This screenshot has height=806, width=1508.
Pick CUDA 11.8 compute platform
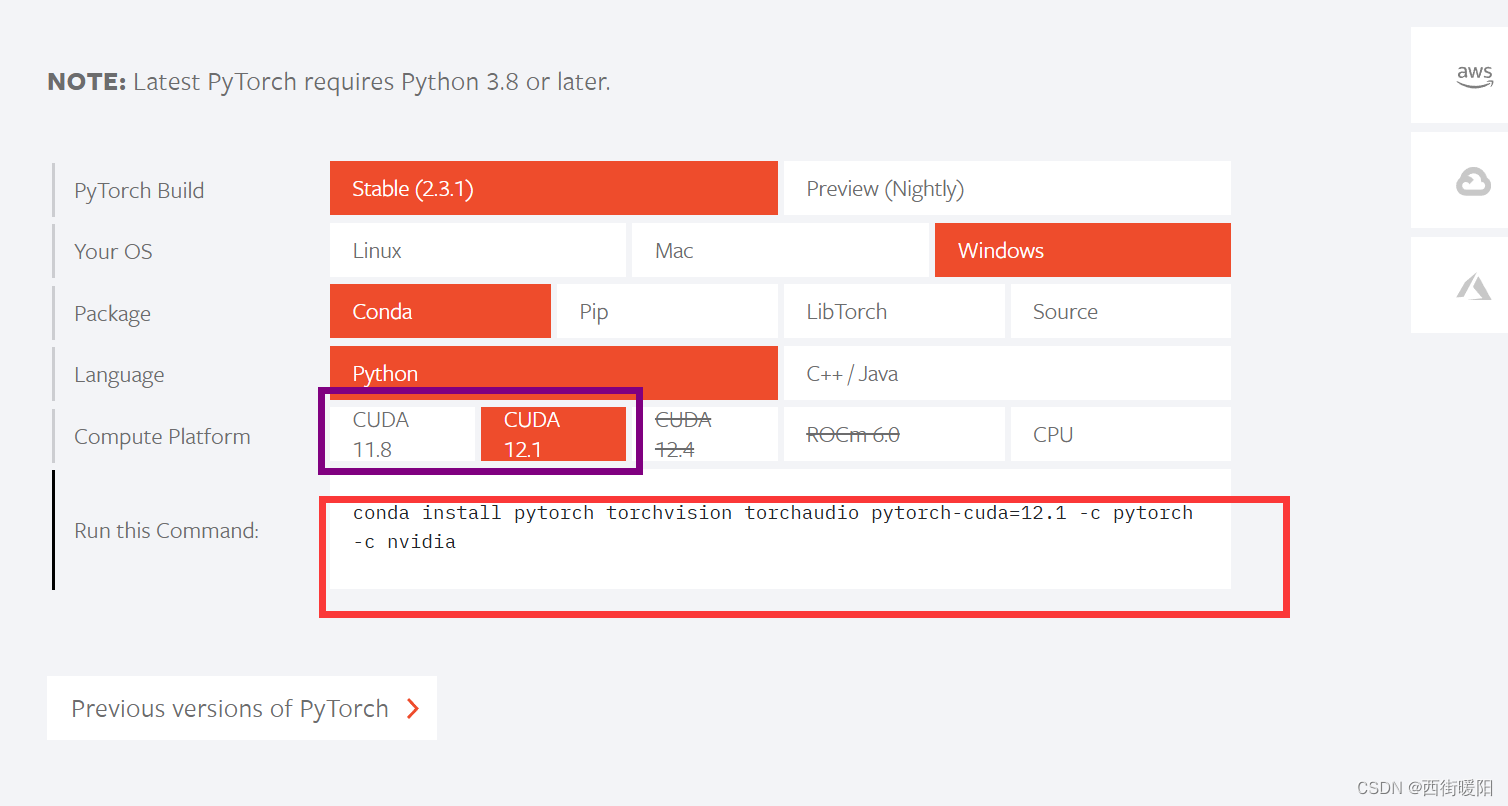(402, 434)
